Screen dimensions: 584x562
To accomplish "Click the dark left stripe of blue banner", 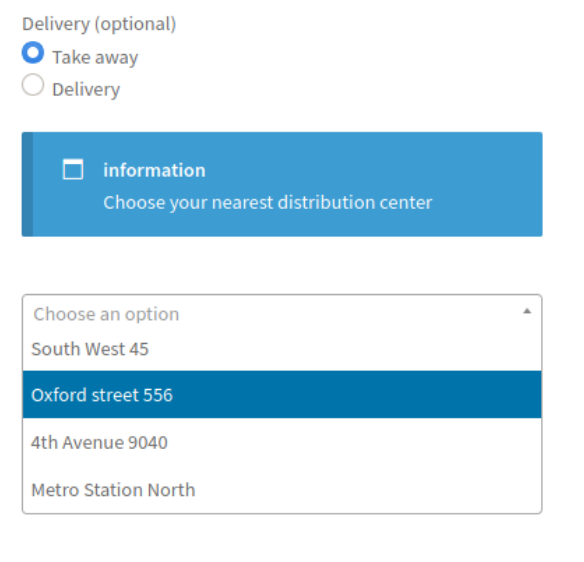I will coord(27,184).
